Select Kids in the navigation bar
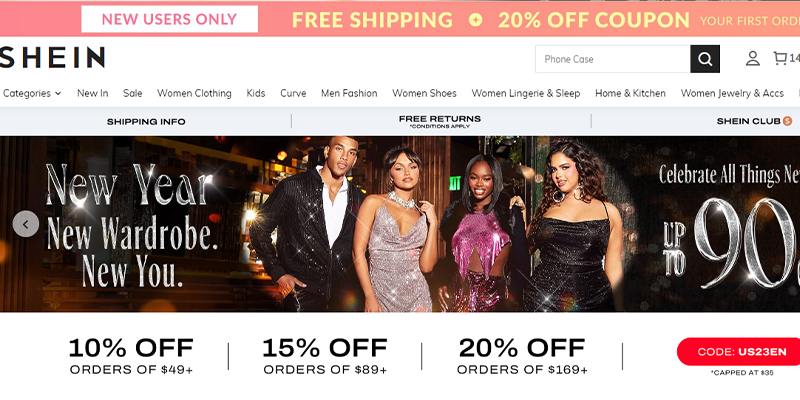This screenshot has width=800, height=400. pyautogui.click(x=256, y=93)
